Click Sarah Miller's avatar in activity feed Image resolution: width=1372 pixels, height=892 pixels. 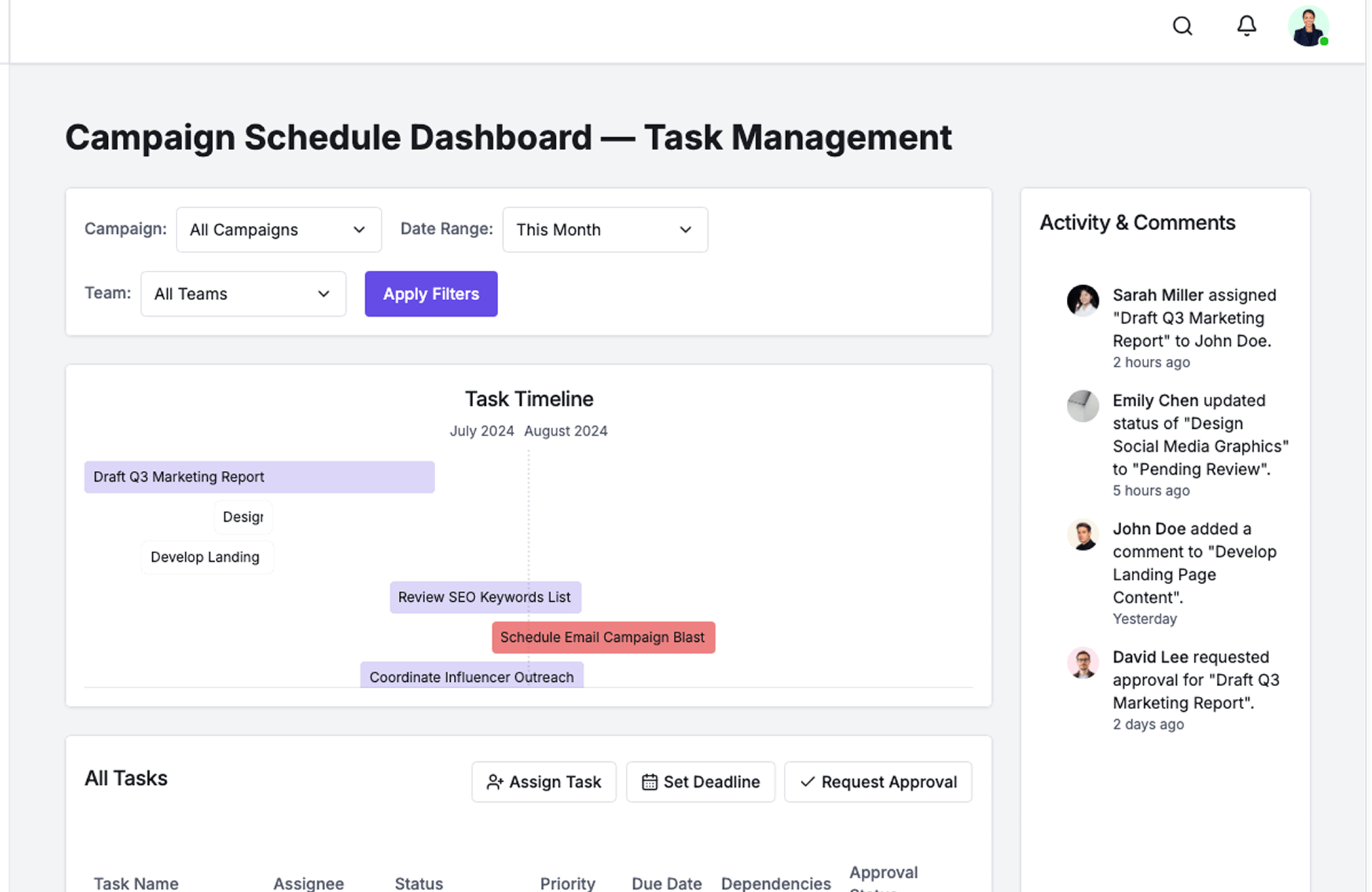[1083, 300]
